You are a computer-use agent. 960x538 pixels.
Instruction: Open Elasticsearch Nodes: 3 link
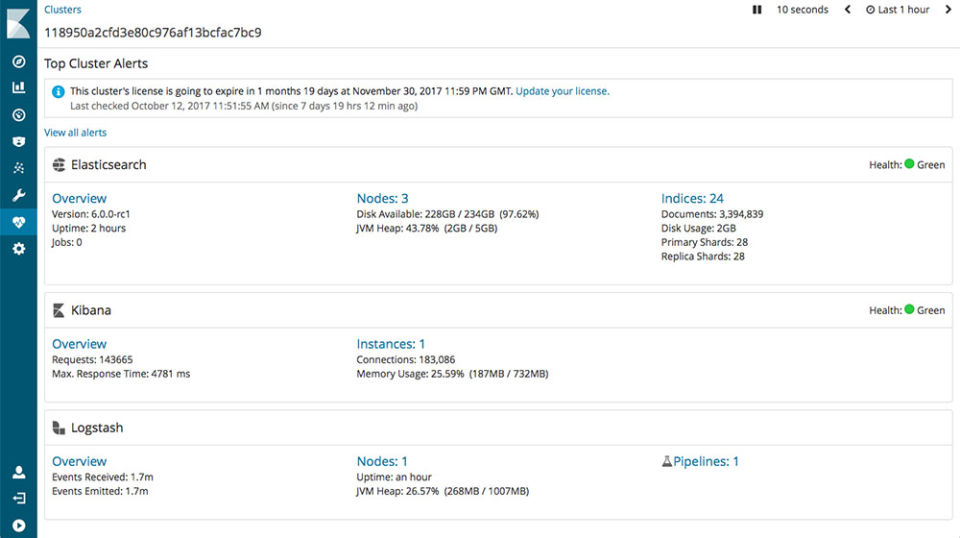[382, 198]
